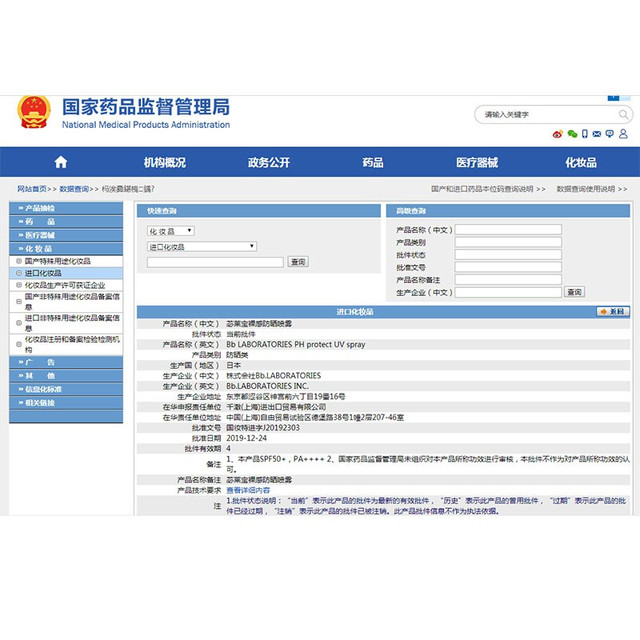The image size is (640, 640).
Task: Open 化妆品 in the navigation bar
Action: point(581,162)
